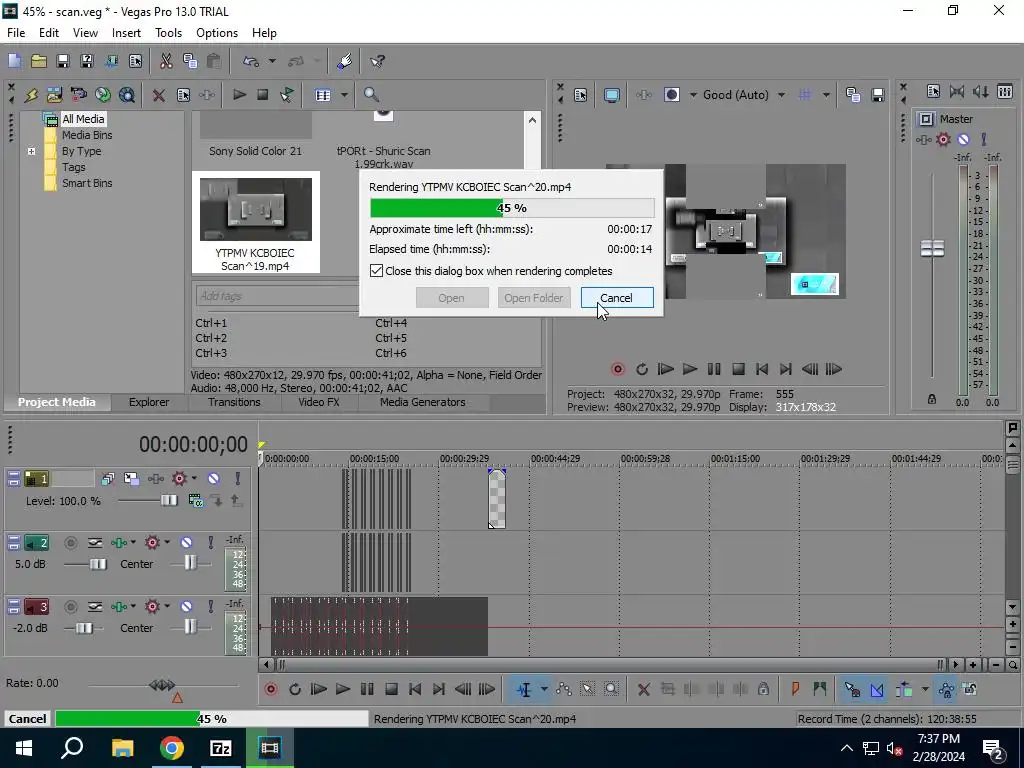Click the Save project disk icon

tap(63, 61)
